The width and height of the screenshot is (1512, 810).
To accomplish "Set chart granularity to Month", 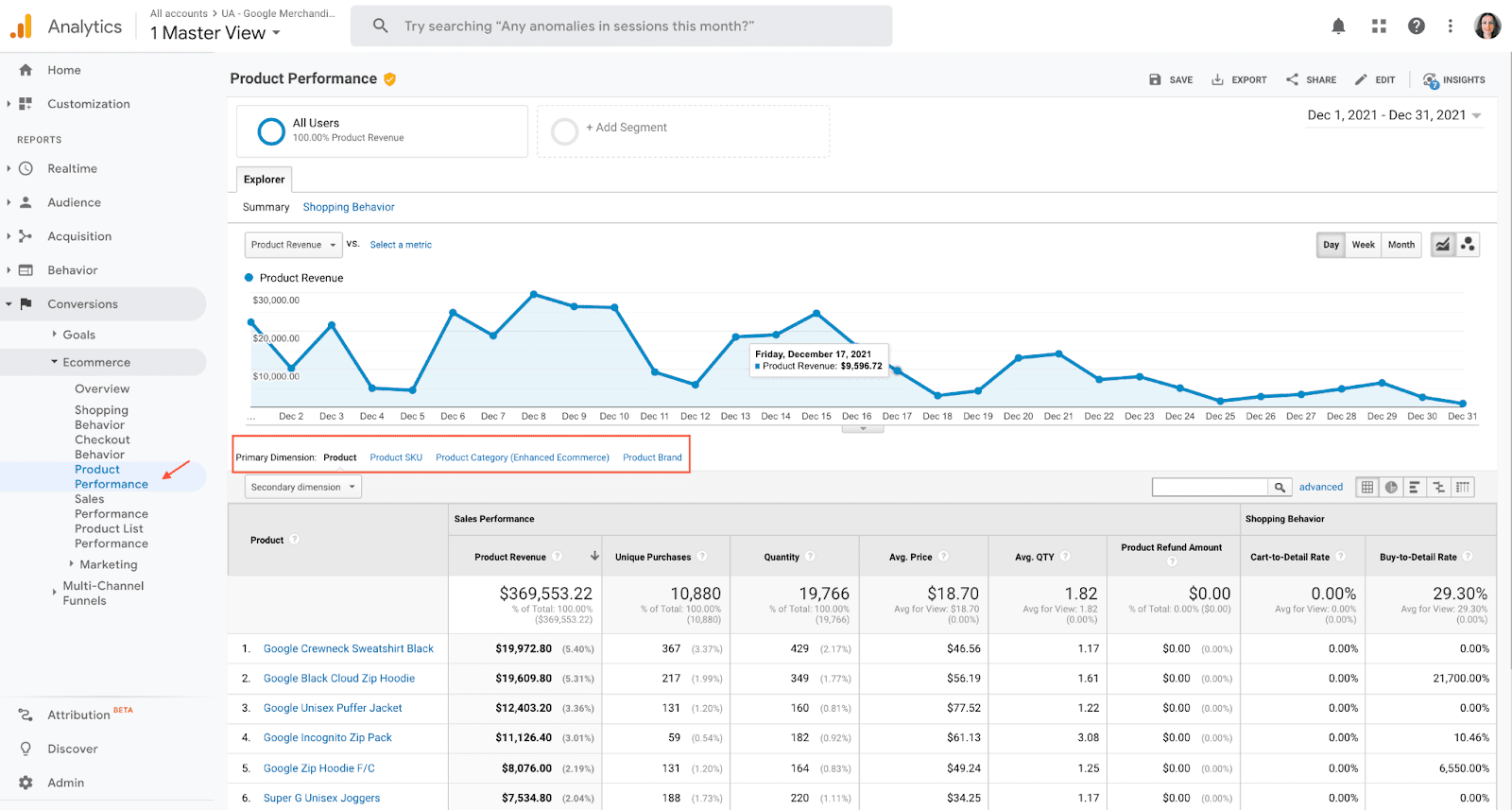I will tap(1401, 245).
